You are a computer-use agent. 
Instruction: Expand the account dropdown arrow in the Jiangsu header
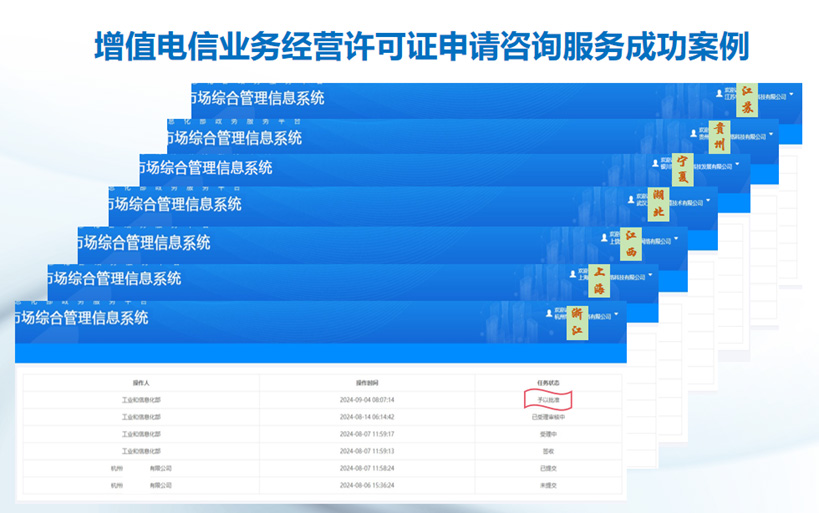(x=791, y=93)
